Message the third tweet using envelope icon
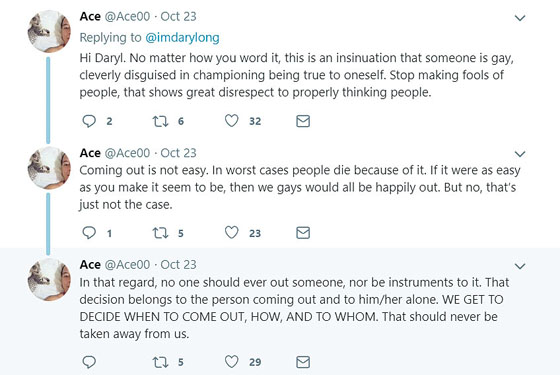Screen dimensions: 560x375 [303, 362]
